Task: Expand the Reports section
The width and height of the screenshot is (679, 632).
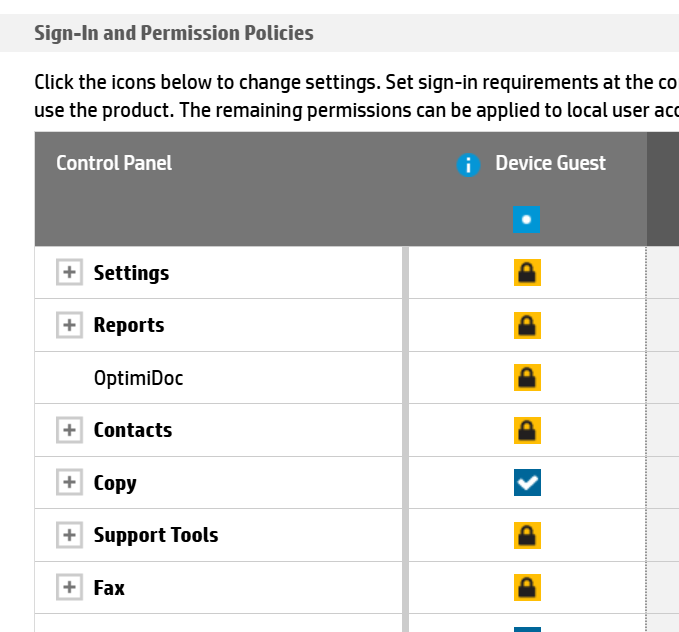Action: [69, 325]
